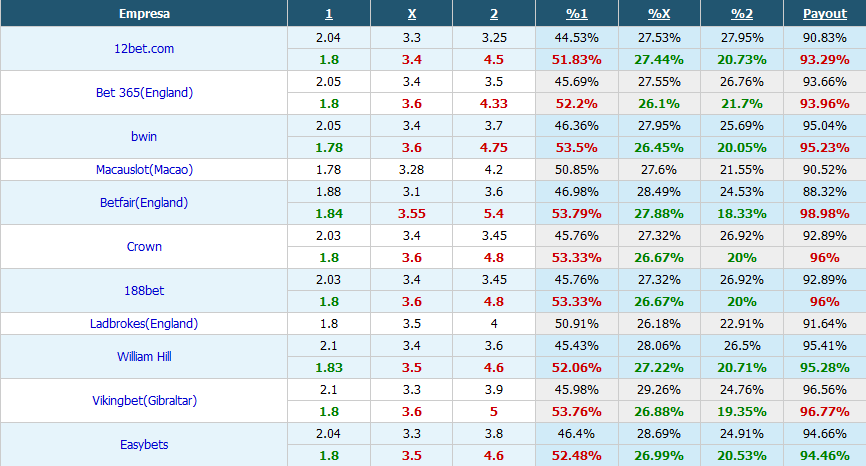Select William Hill payout 95.28%
The width and height of the screenshot is (866, 466).
[825, 368]
